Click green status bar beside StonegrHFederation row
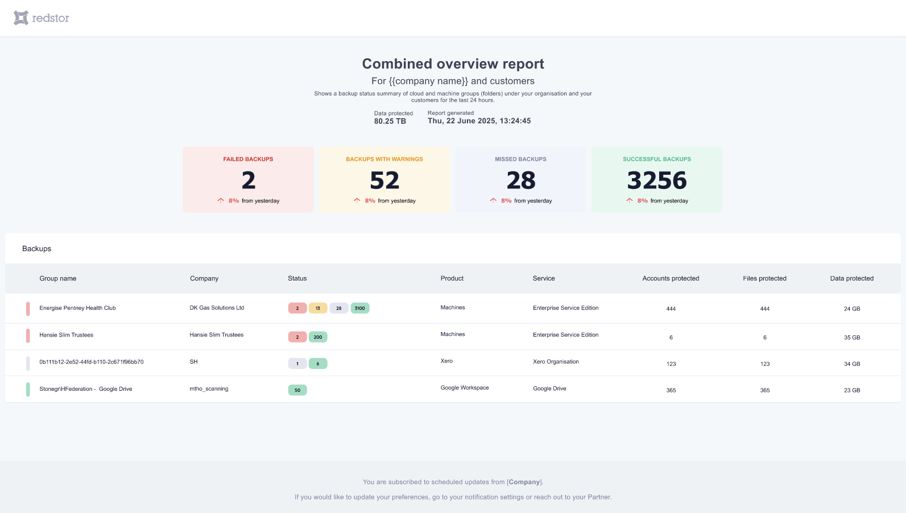 coord(28,389)
